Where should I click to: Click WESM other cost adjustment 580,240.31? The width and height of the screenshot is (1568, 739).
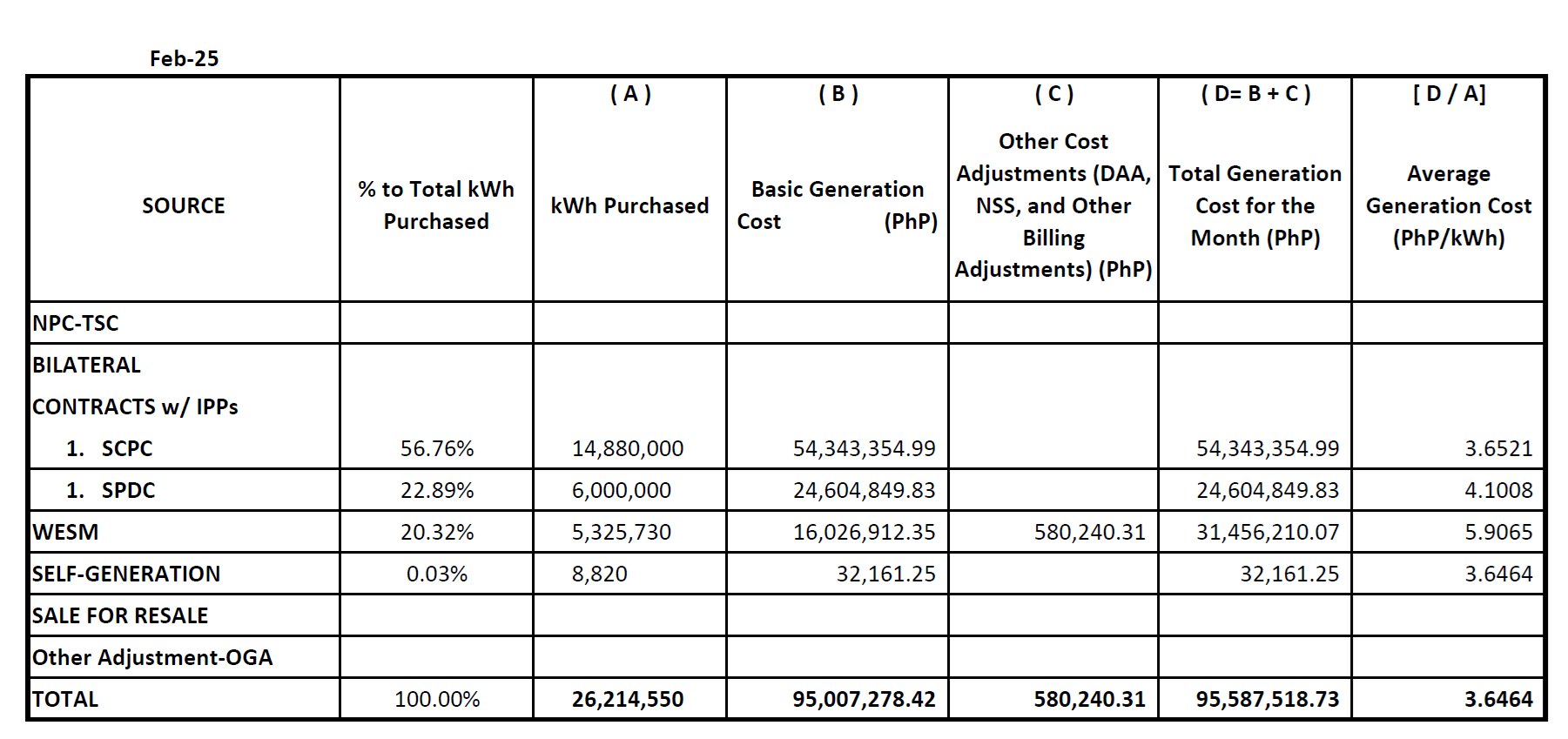click(1090, 532)
